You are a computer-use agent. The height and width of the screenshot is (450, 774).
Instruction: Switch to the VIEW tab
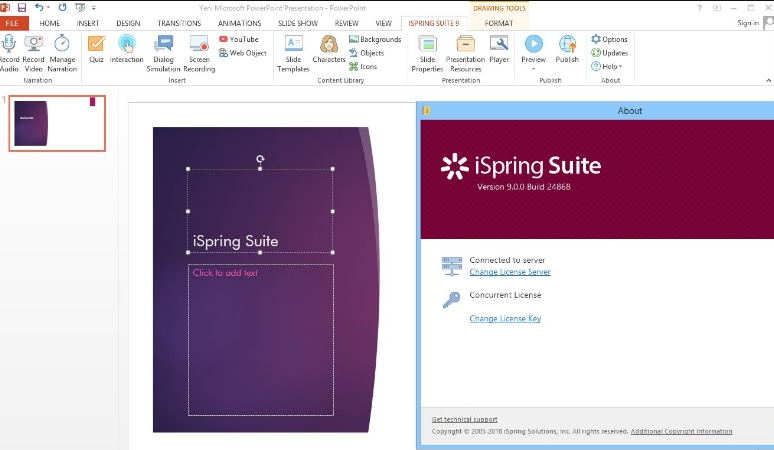click(x=383, y=23)
